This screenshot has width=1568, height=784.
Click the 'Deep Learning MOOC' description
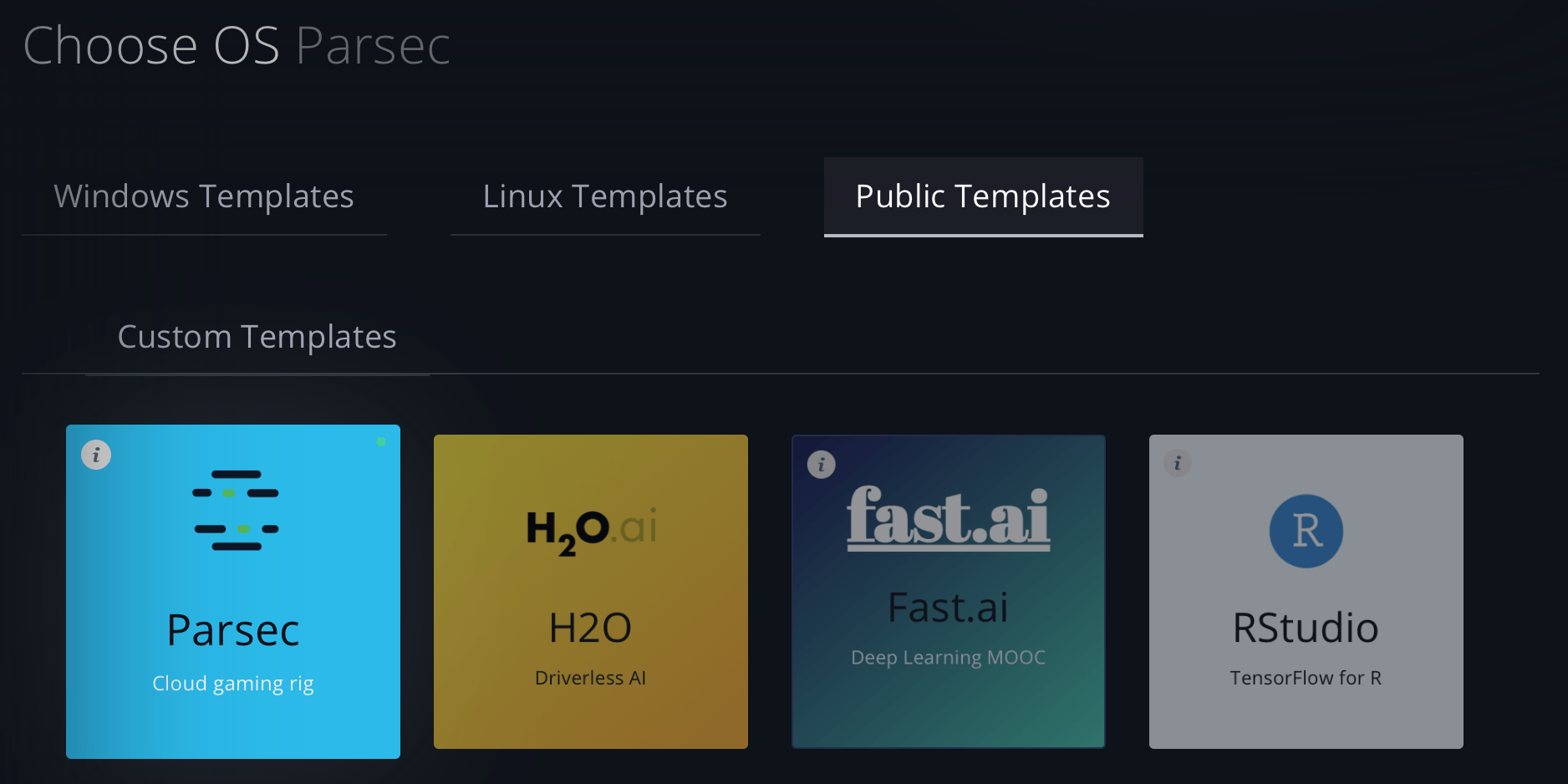(x=949, y=658)
